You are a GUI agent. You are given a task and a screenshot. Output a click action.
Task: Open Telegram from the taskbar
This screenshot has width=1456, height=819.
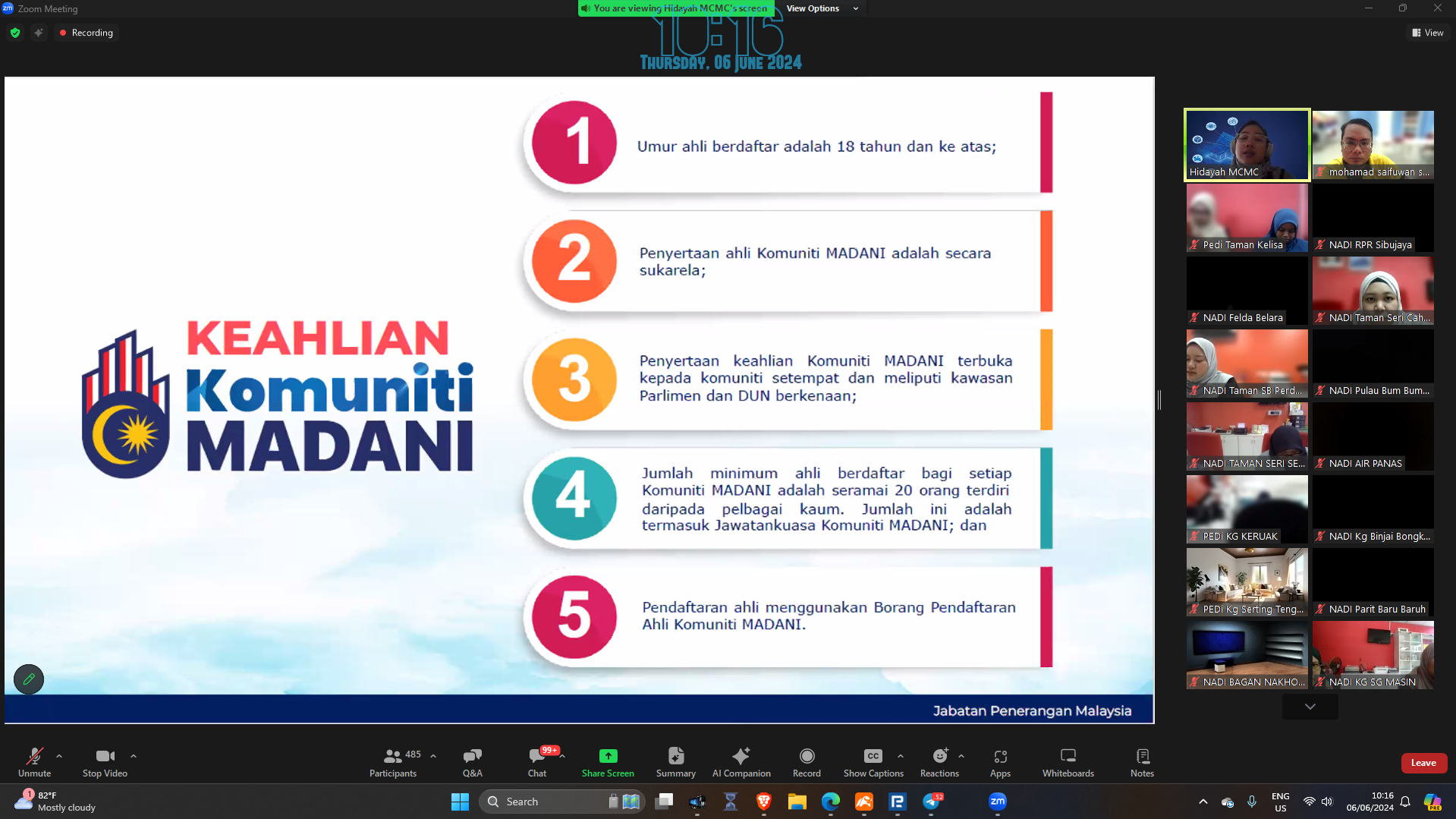[x=932, y=802]
